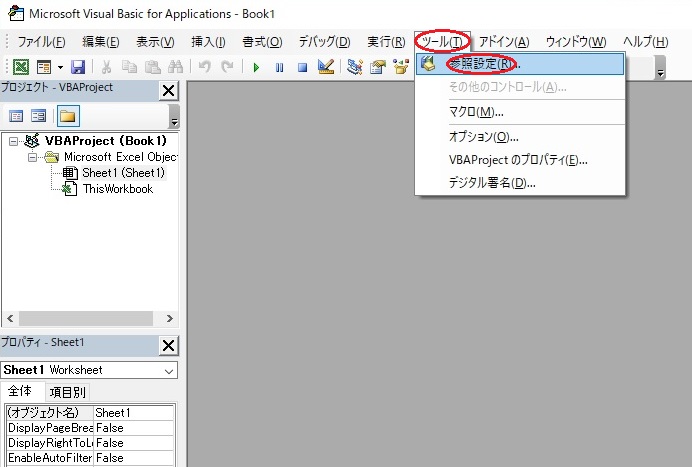Toggle Design Mode icon
The height and width of the screenshot is (467, 692).
point(326,67)
